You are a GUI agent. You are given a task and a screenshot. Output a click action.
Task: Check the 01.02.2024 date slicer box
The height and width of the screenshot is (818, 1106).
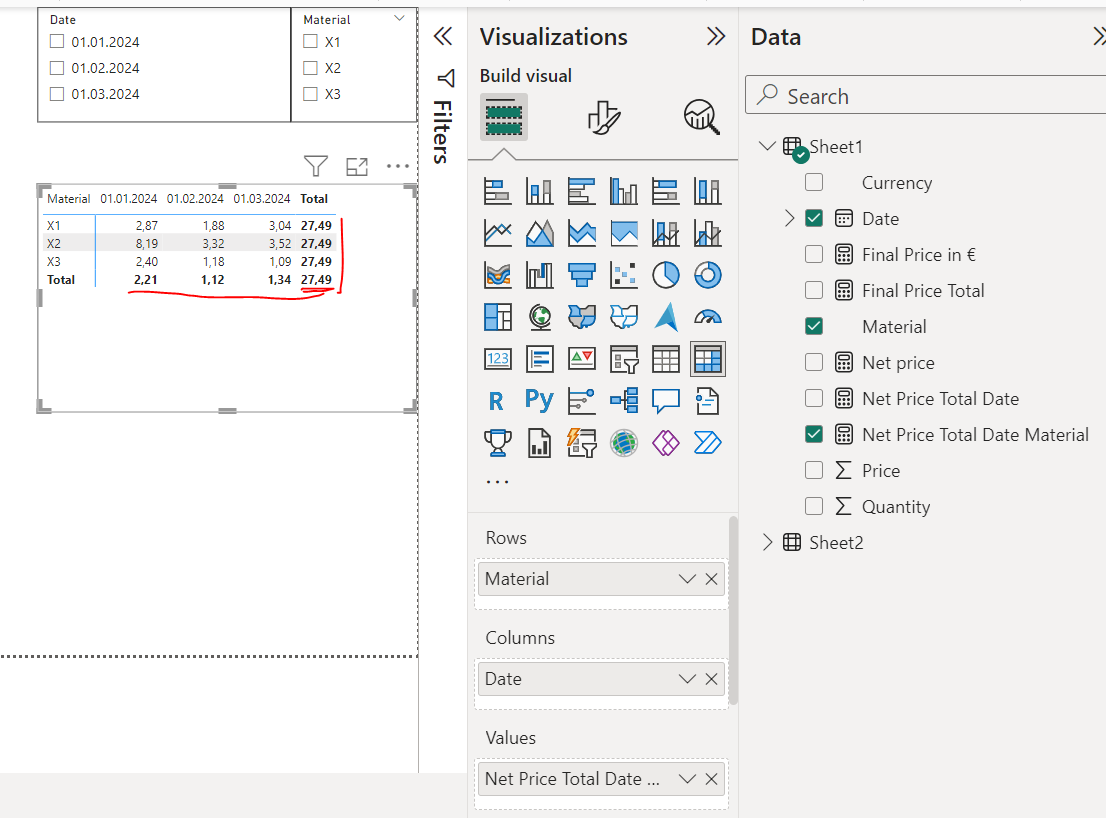click(57, 68)
